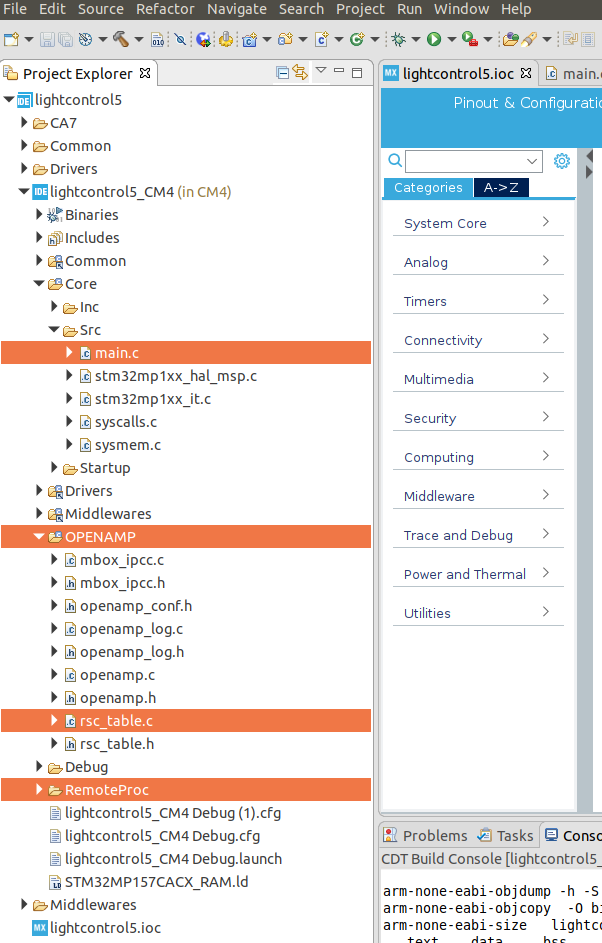Expand the RemoteProc folder
Screen dimensions: 602x943
39,789
